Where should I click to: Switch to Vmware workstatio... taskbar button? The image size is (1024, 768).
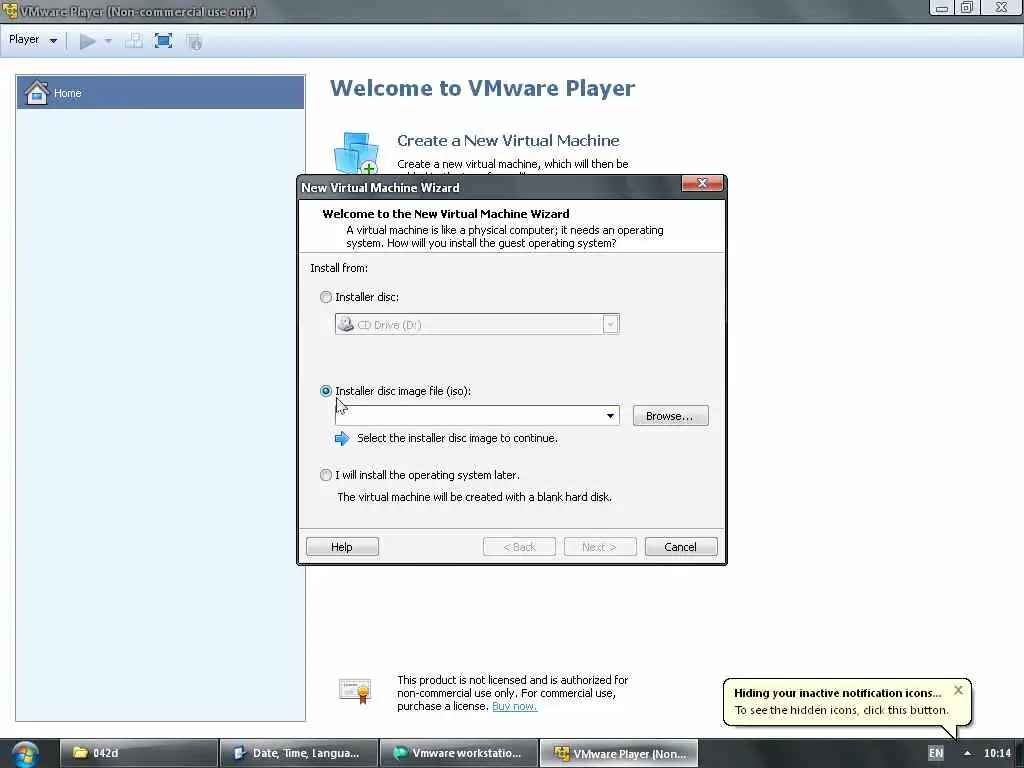pyautogui.click(x=458, y=753)
